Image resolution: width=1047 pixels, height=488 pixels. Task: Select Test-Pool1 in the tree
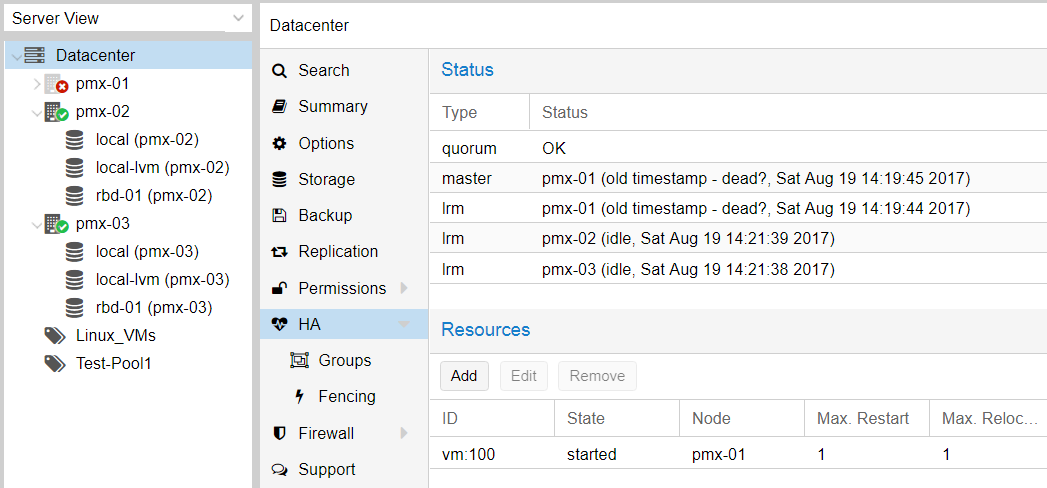(114, 364)
